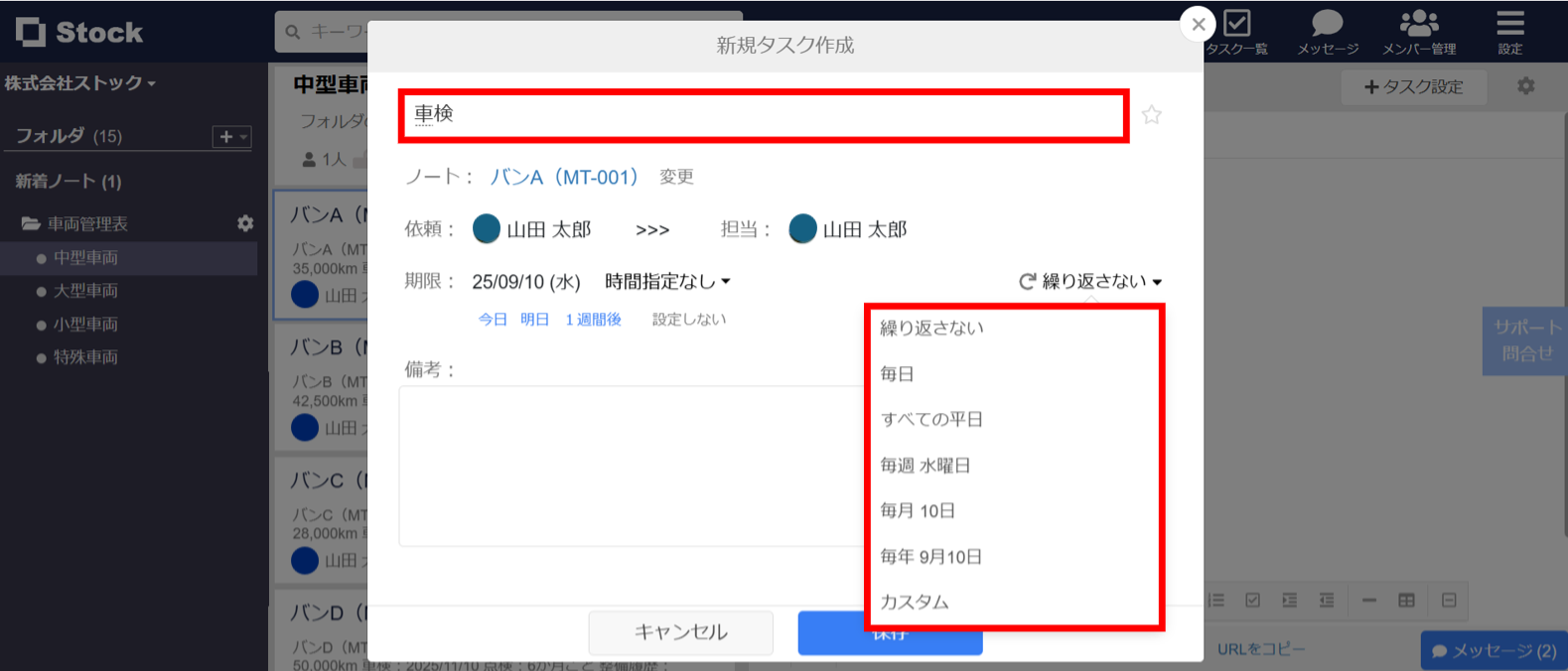Viewport: 1568px width, 671px height.
Task: Click the Stock logo
Action: (x=79, y=32)
